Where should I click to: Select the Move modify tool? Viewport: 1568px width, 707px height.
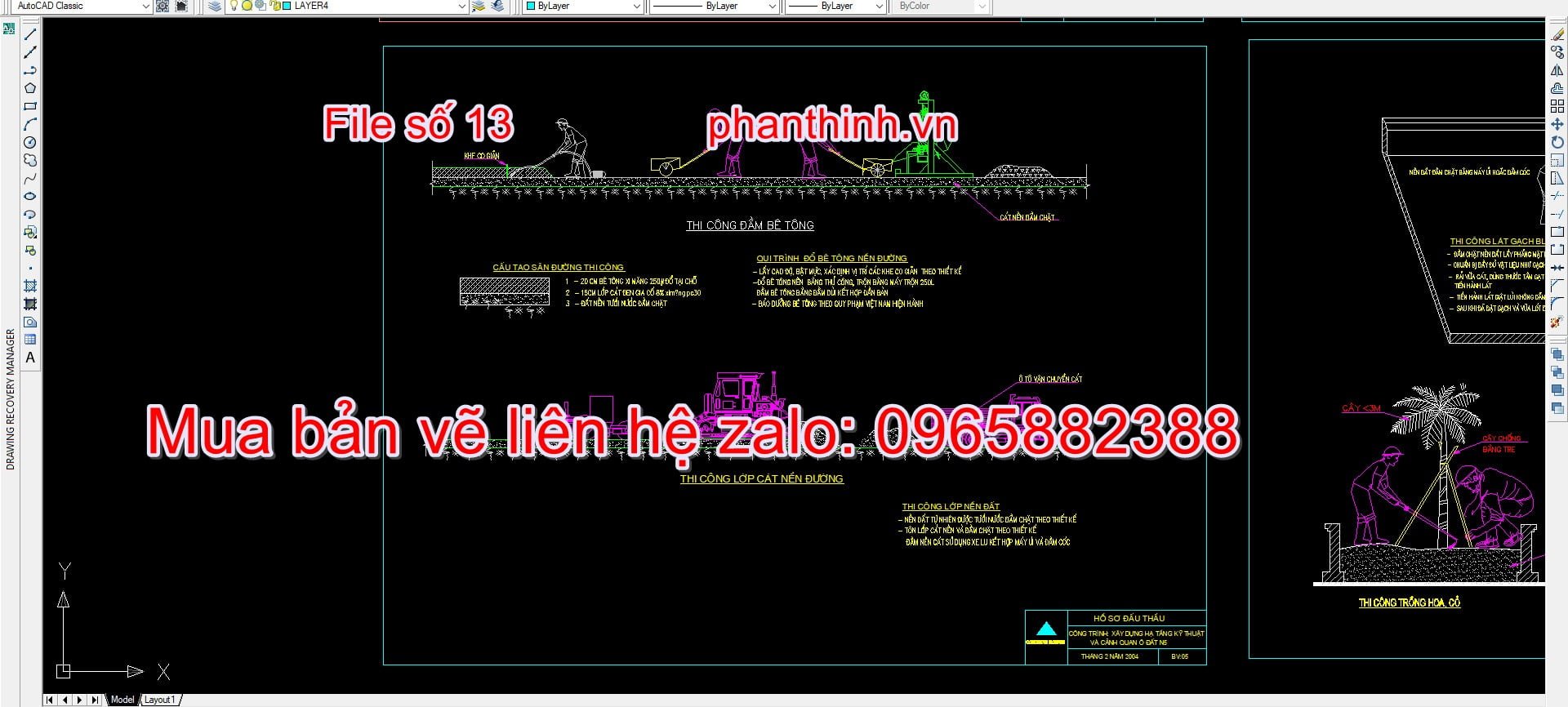click(1557, 124)
